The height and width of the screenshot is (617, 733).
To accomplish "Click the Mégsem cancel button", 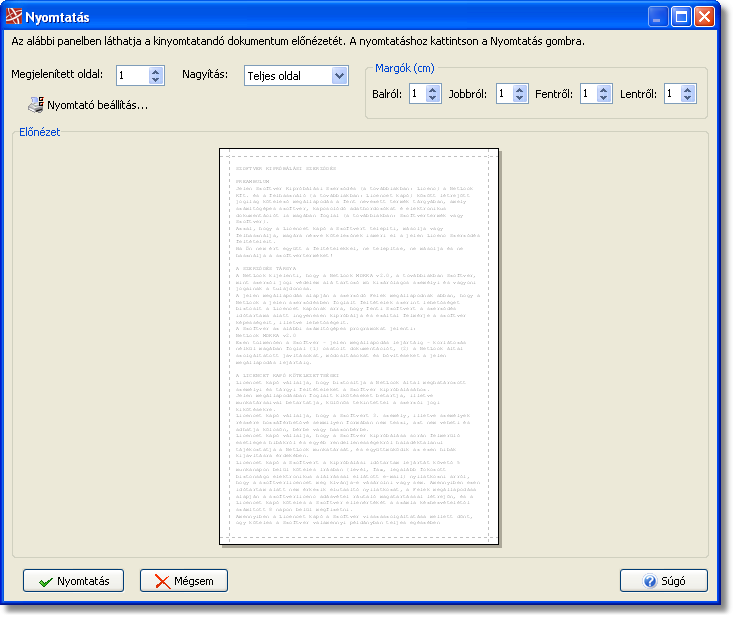I will click(184, 581).
